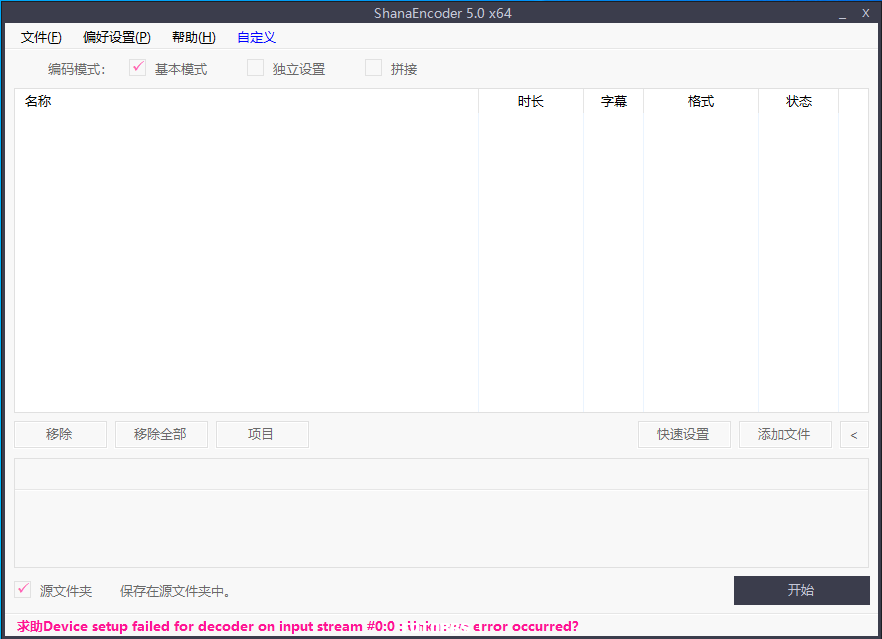Screen dimensions: 882x639
Task: Click the 移除 button
Action: [x=60, y=434]
